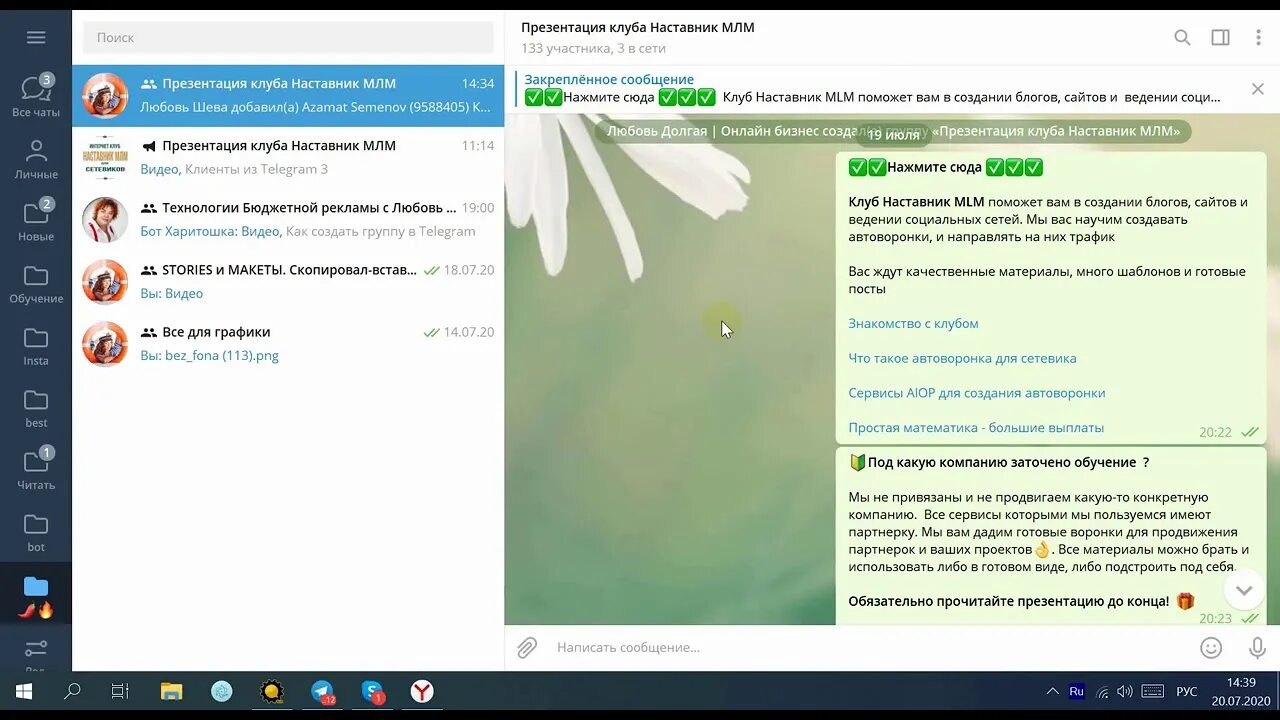The height and width of the screenshot is (720, 1280).
Task: Switch to the "Личные" folder
Action: tap(36, 159)
